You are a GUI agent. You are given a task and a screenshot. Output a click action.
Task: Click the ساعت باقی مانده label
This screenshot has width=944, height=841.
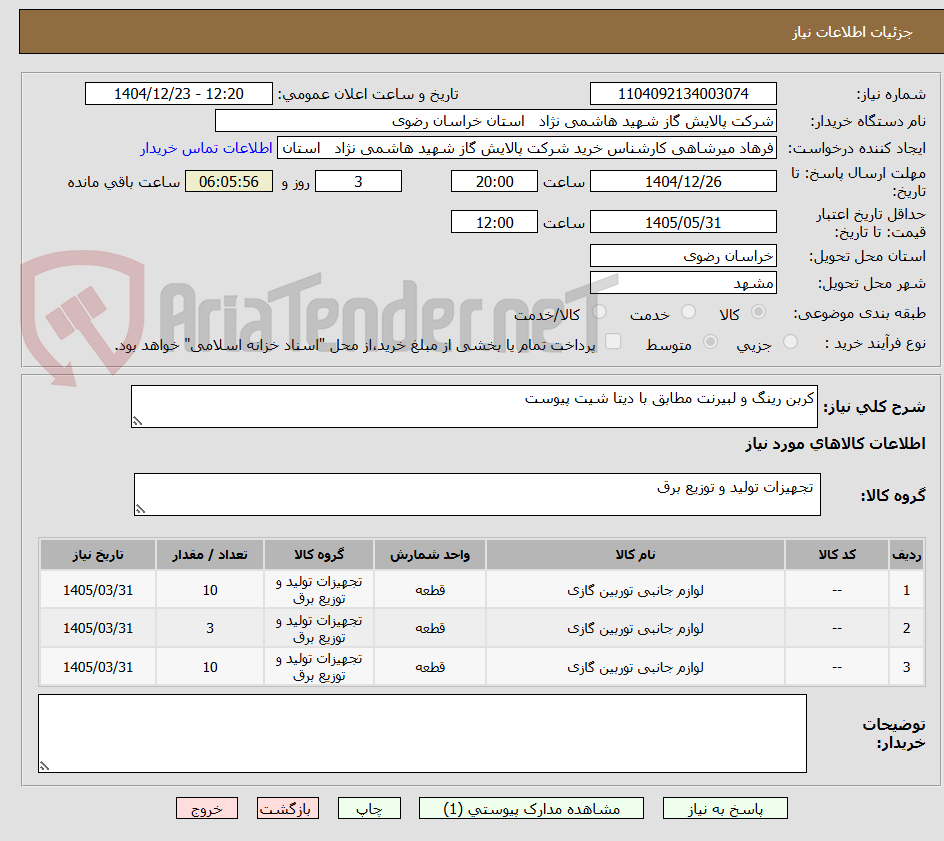(x=123, y=182)
